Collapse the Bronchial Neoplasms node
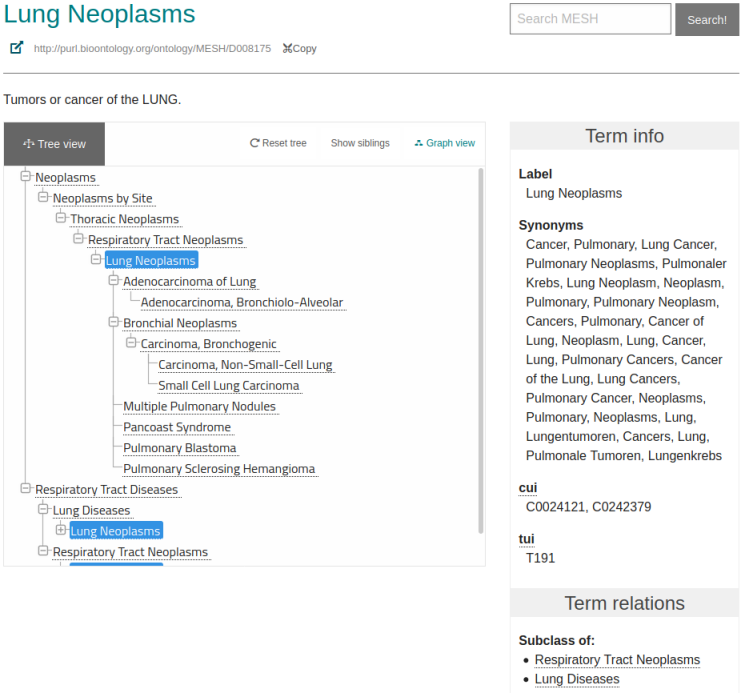Image resolution: width=745 pixels, height=693 pixels. point(113,323)
